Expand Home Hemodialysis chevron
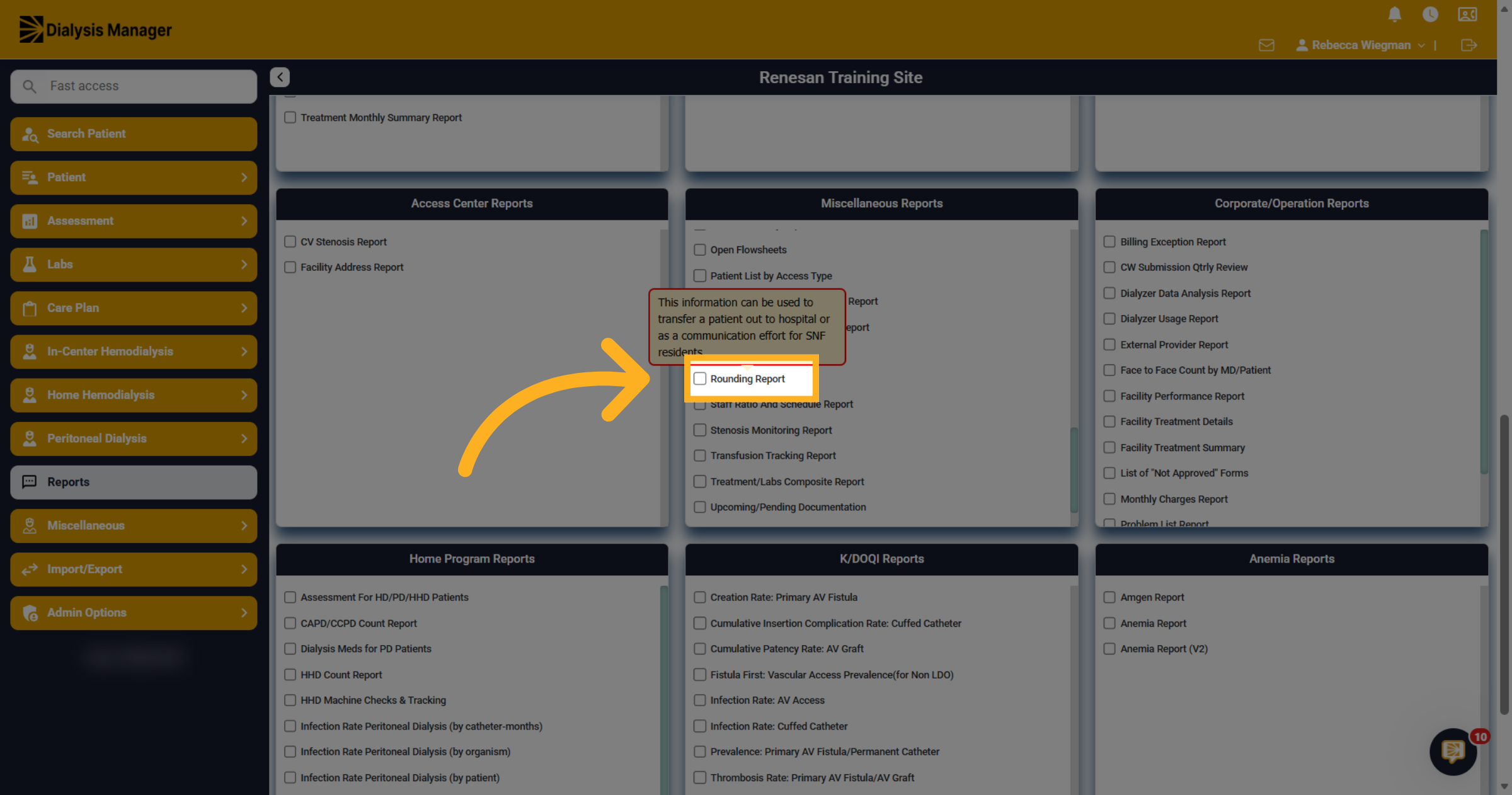1512x795 pixels. point(244,395)
